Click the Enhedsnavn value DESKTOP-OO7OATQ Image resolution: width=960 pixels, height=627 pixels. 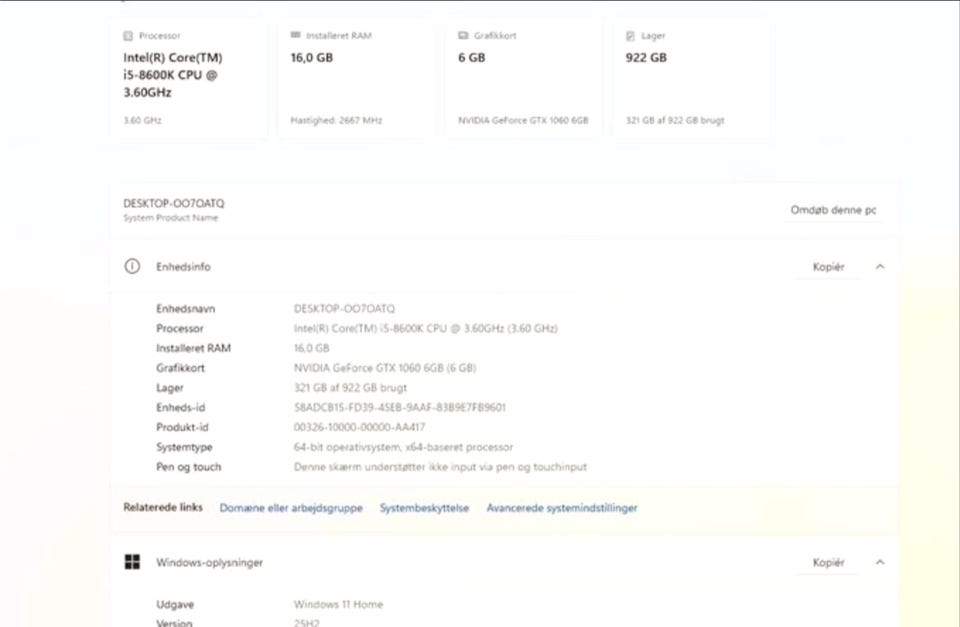(344, 309)
